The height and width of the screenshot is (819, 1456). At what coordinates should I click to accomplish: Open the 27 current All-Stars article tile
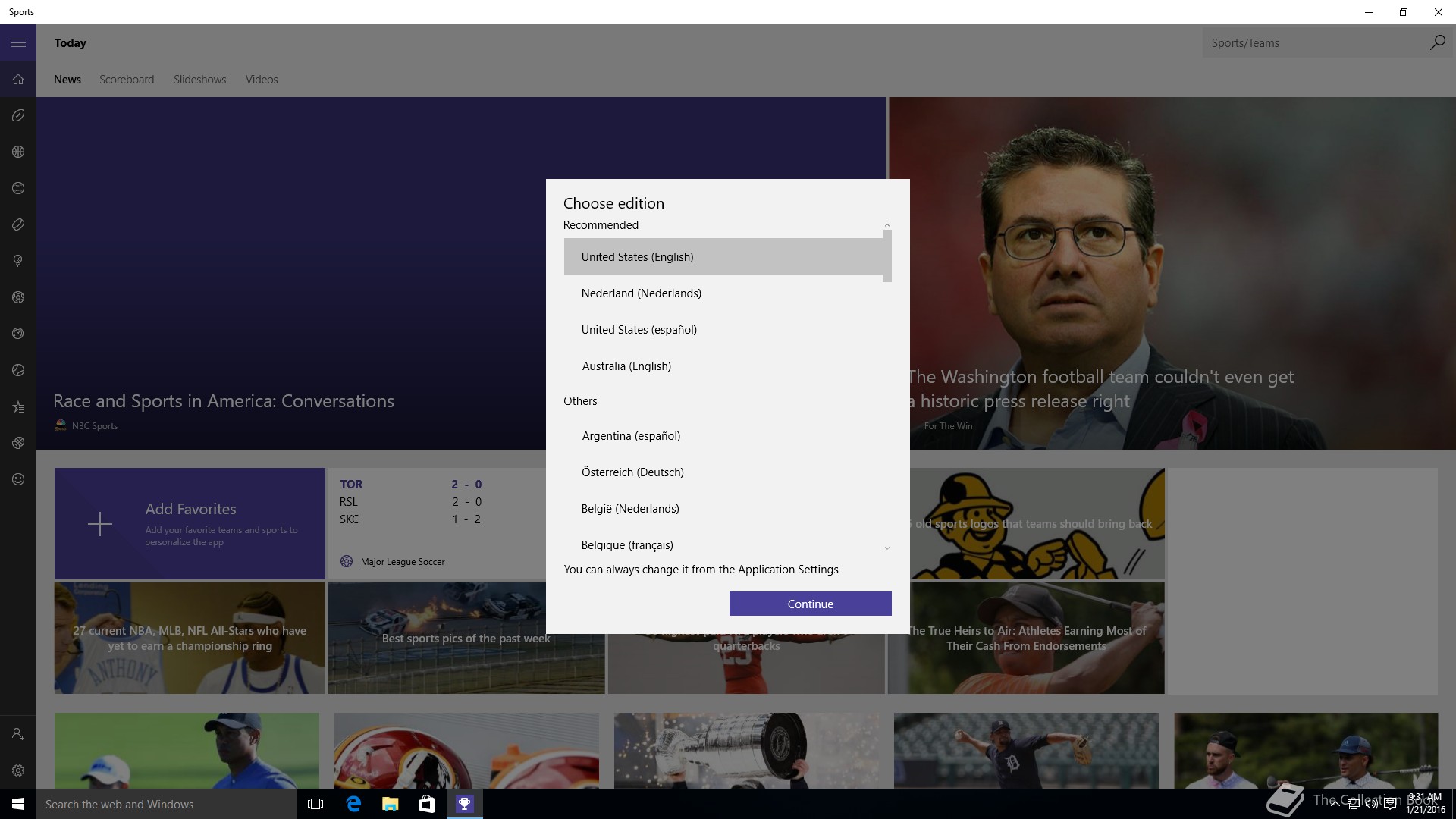click(x=190, y=638)
